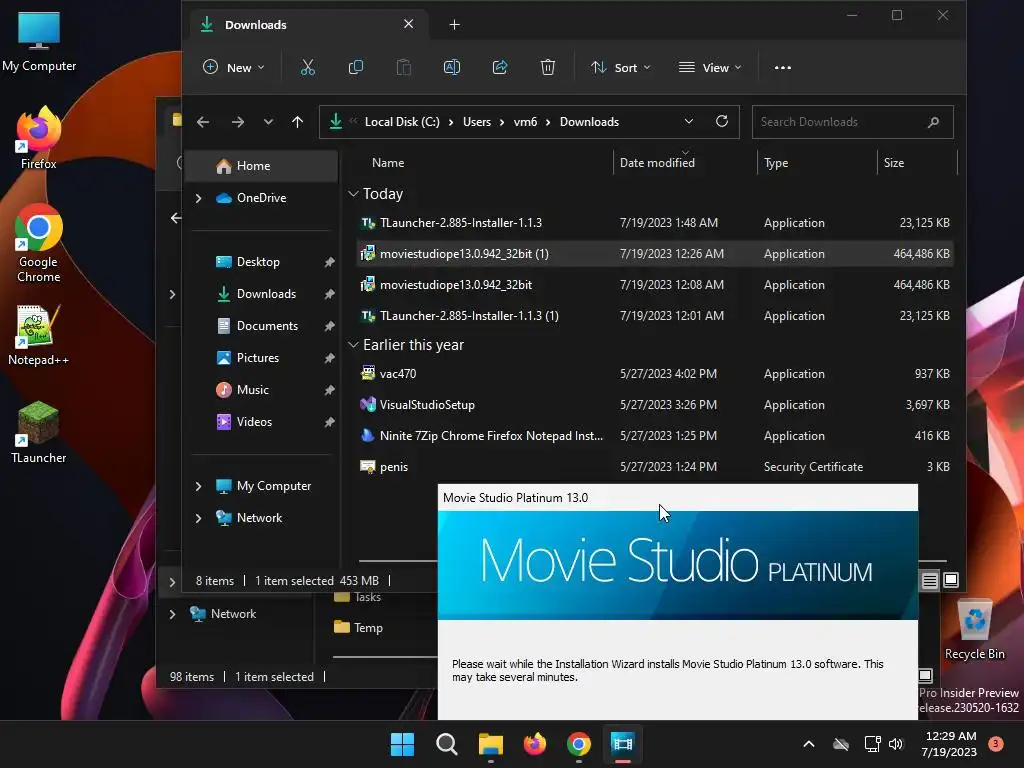Click the Windows Start button
1024x768 pixels.
click(402, 744)
